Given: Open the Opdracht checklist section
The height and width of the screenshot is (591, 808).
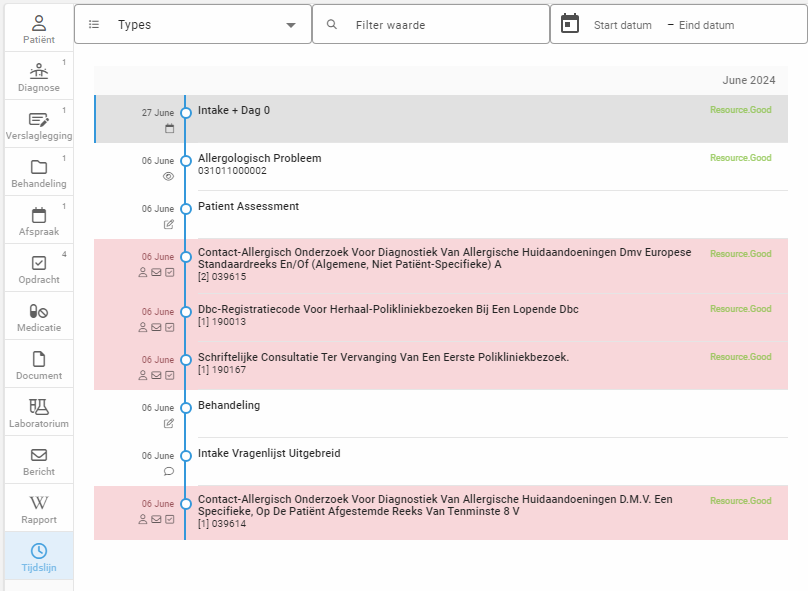Looking at the screenshot, I should (x=38, y=268).
